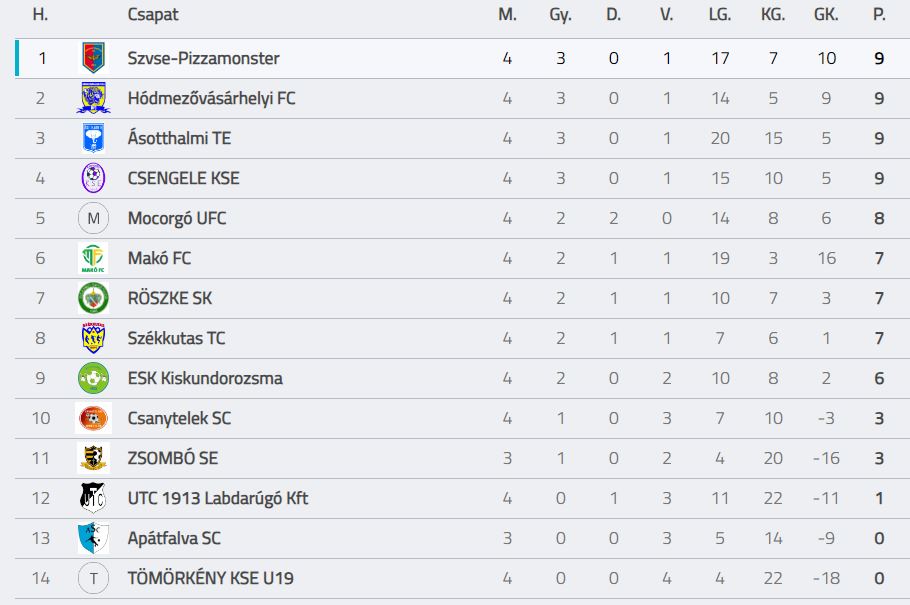Click the Csapat column header

(x=153, y=16)
